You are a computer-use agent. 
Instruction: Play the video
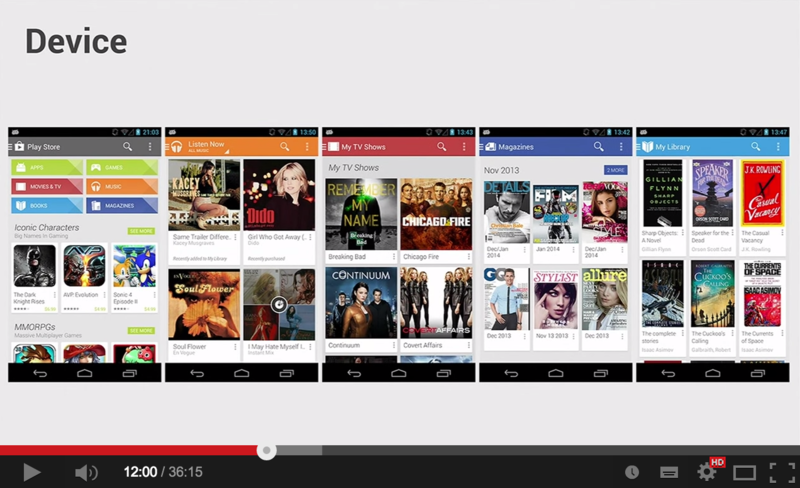[32, 472]
